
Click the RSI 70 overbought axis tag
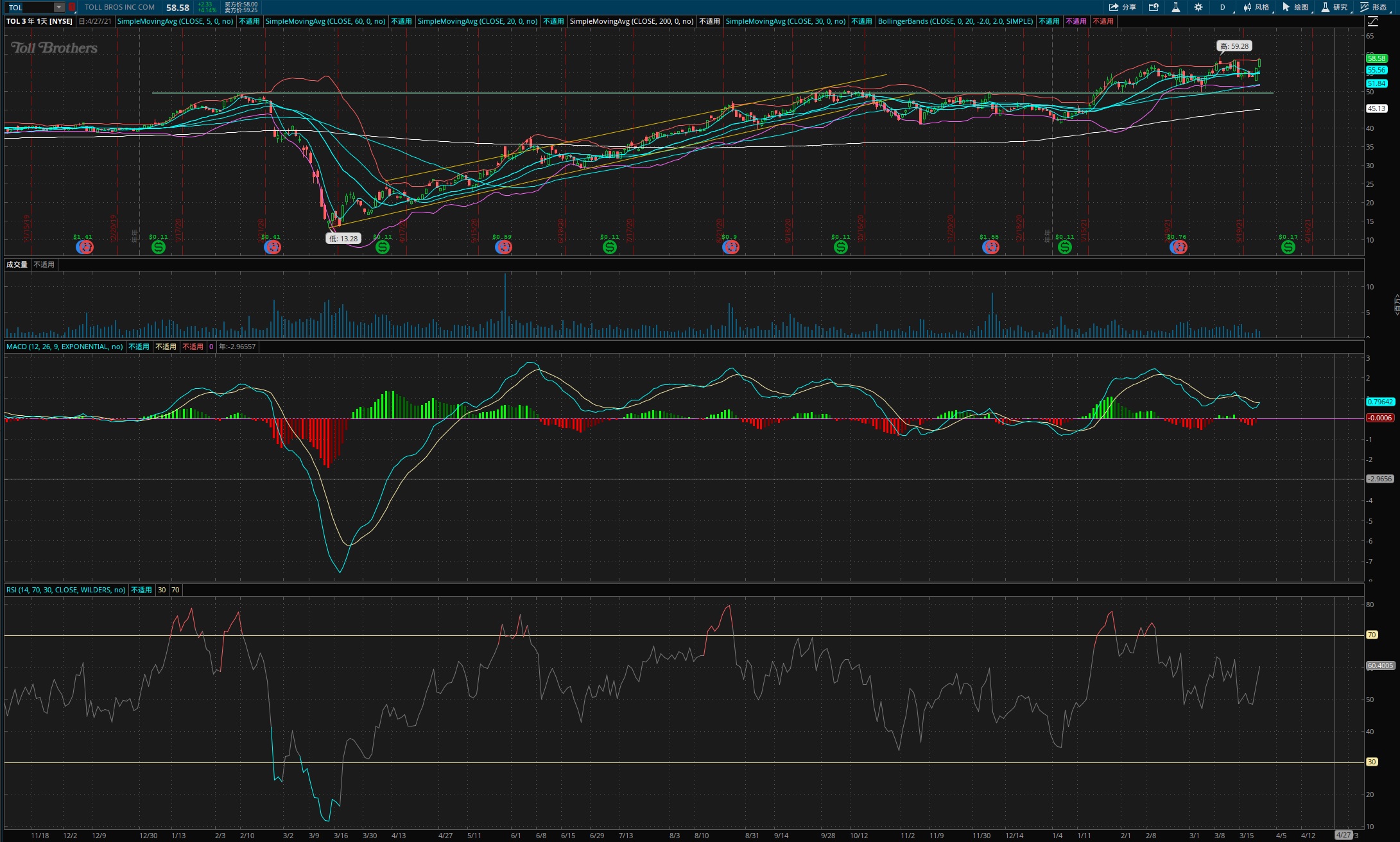(x=1372, y=635)
